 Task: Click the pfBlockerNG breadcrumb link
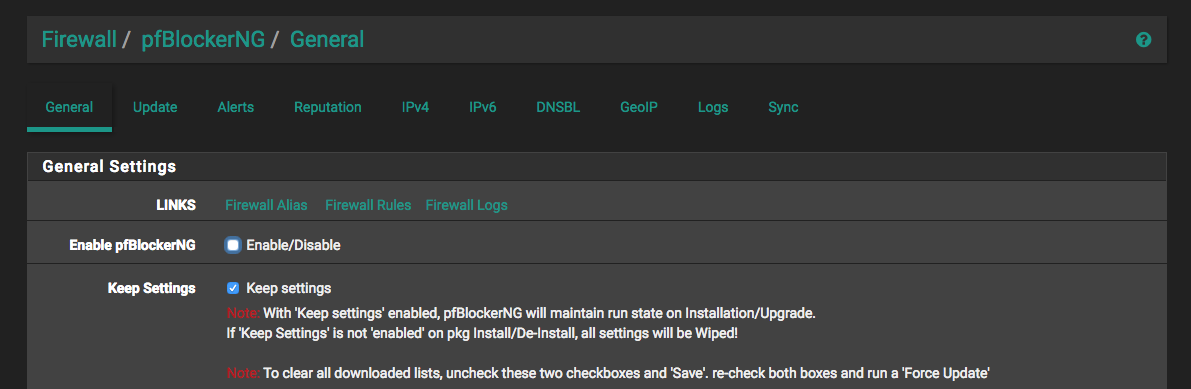(204, 40)
